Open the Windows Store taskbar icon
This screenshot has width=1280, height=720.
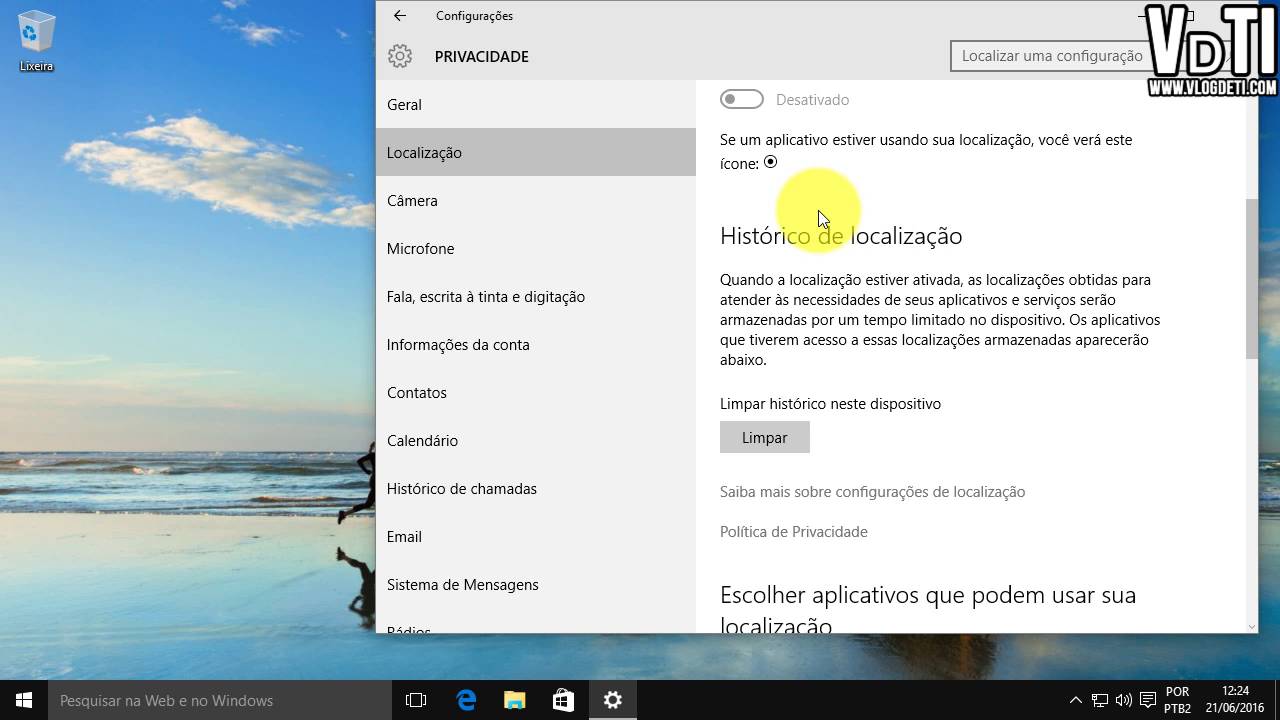click(563, 700)
